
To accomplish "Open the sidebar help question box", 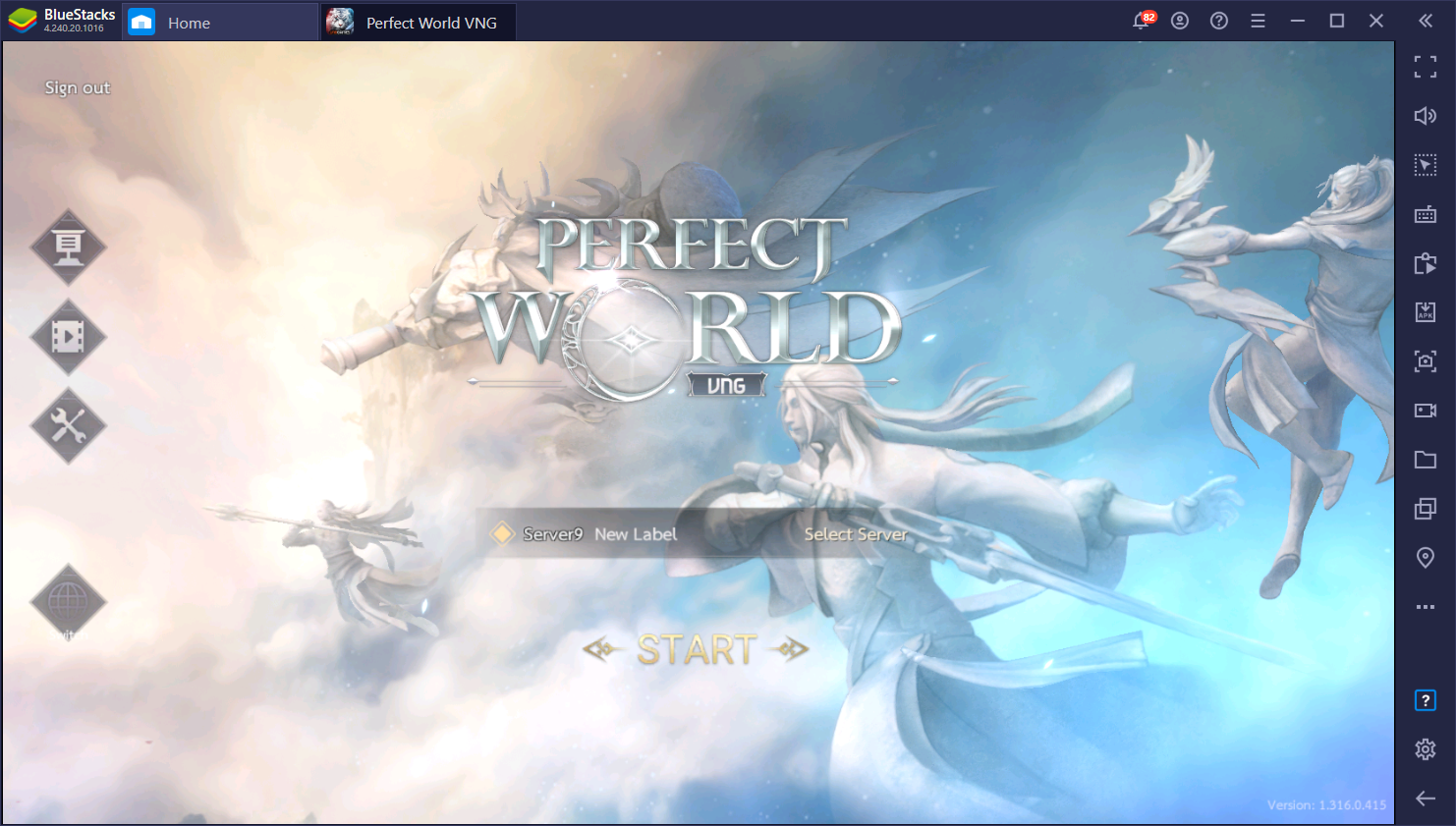I will 1426,700.
